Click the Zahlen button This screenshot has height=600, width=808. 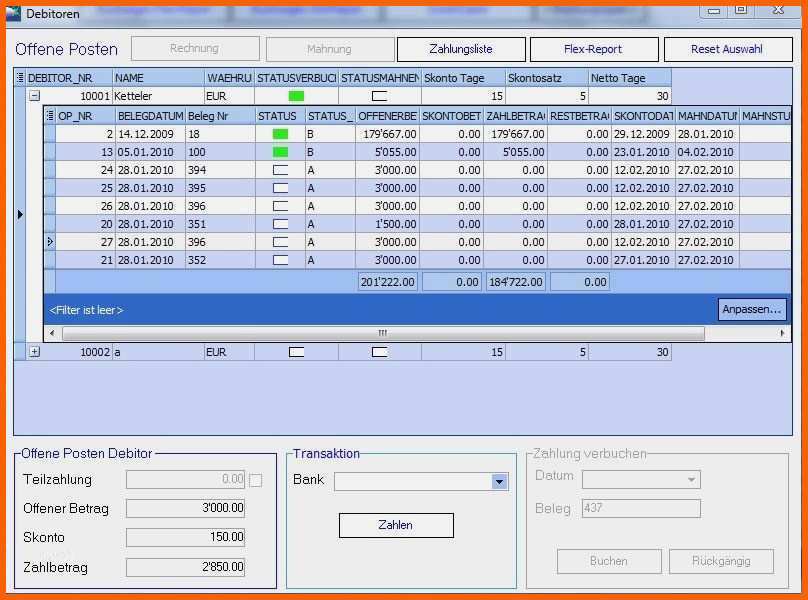pos(396,525)
